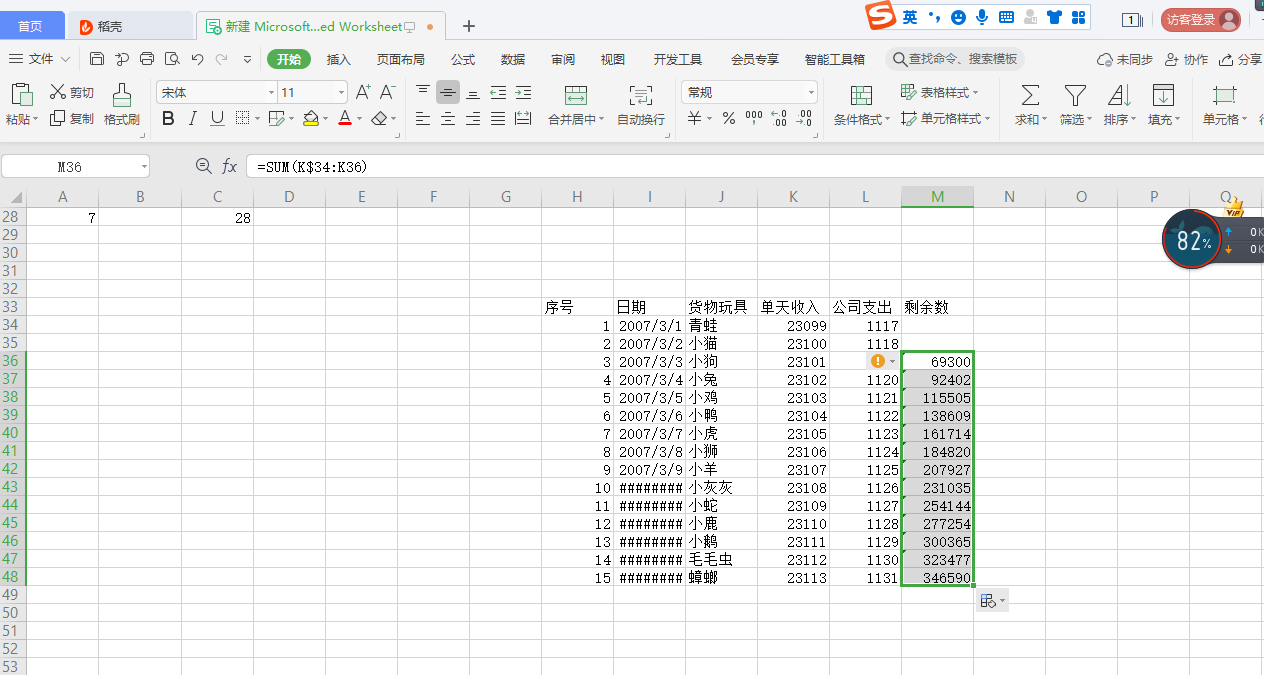
Task: Increase font size with A+ icon
Action: pos(363,92)
